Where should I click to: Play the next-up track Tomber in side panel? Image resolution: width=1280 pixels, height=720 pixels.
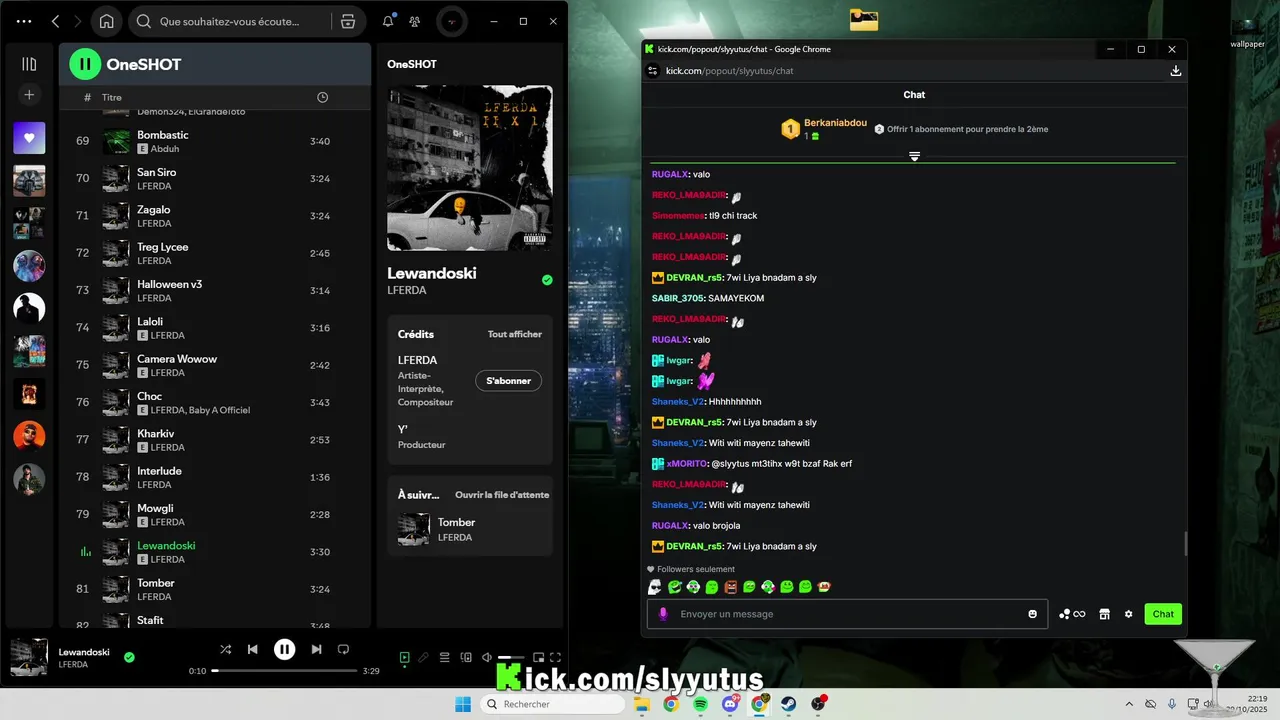click(x=470, y=529)
